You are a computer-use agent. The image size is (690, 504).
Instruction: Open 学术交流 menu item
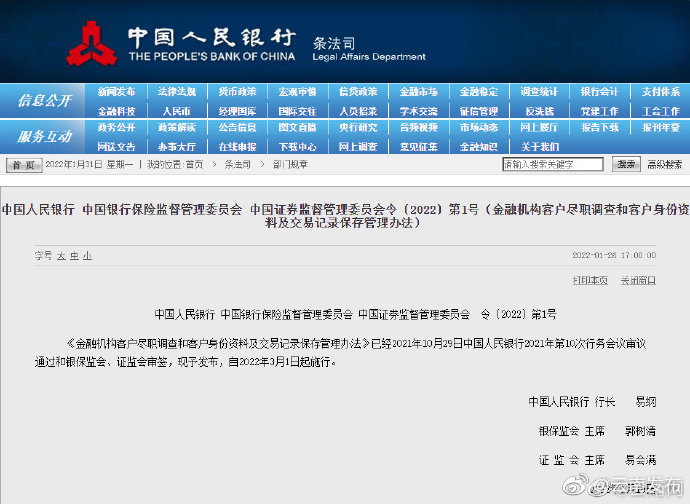point(418,111)
